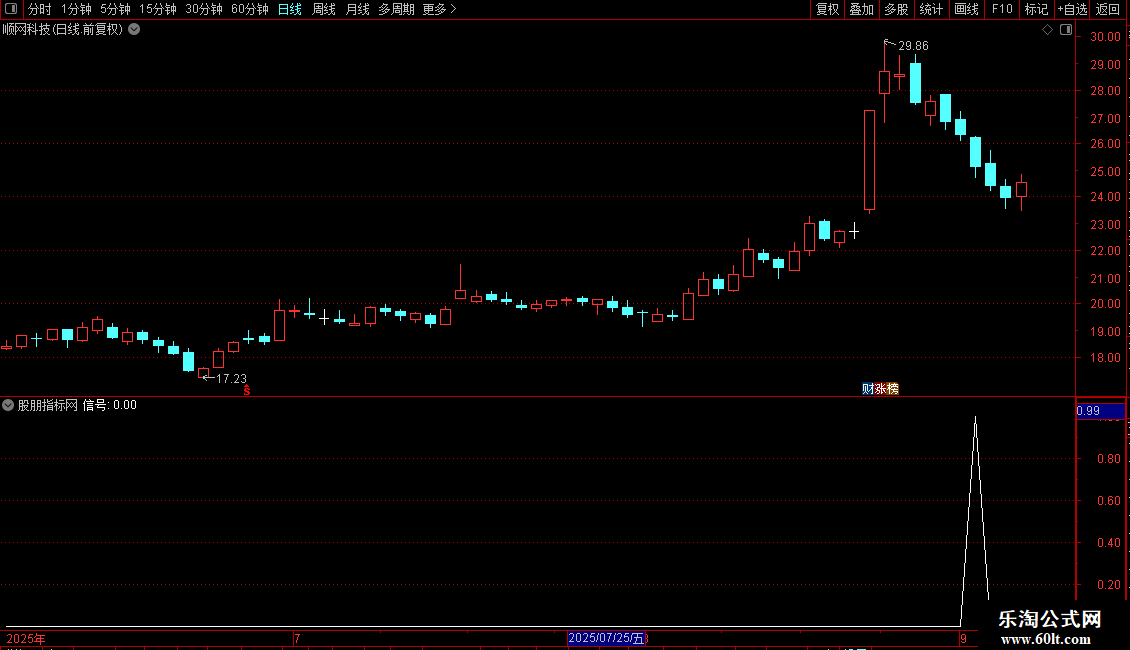Click the 财 info badge
1130x650 pixels.
868,388
